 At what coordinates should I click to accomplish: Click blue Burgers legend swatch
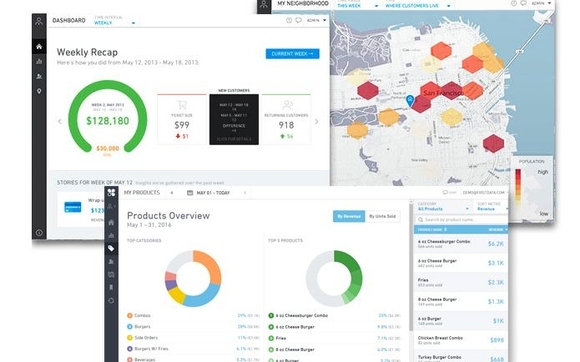coord(129,327)
